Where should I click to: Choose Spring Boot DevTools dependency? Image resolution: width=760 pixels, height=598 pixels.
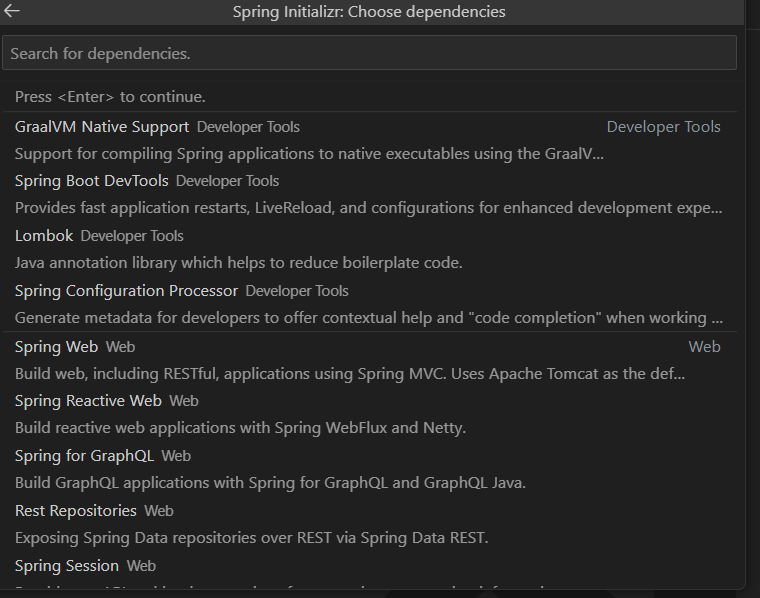click(369, 194)
